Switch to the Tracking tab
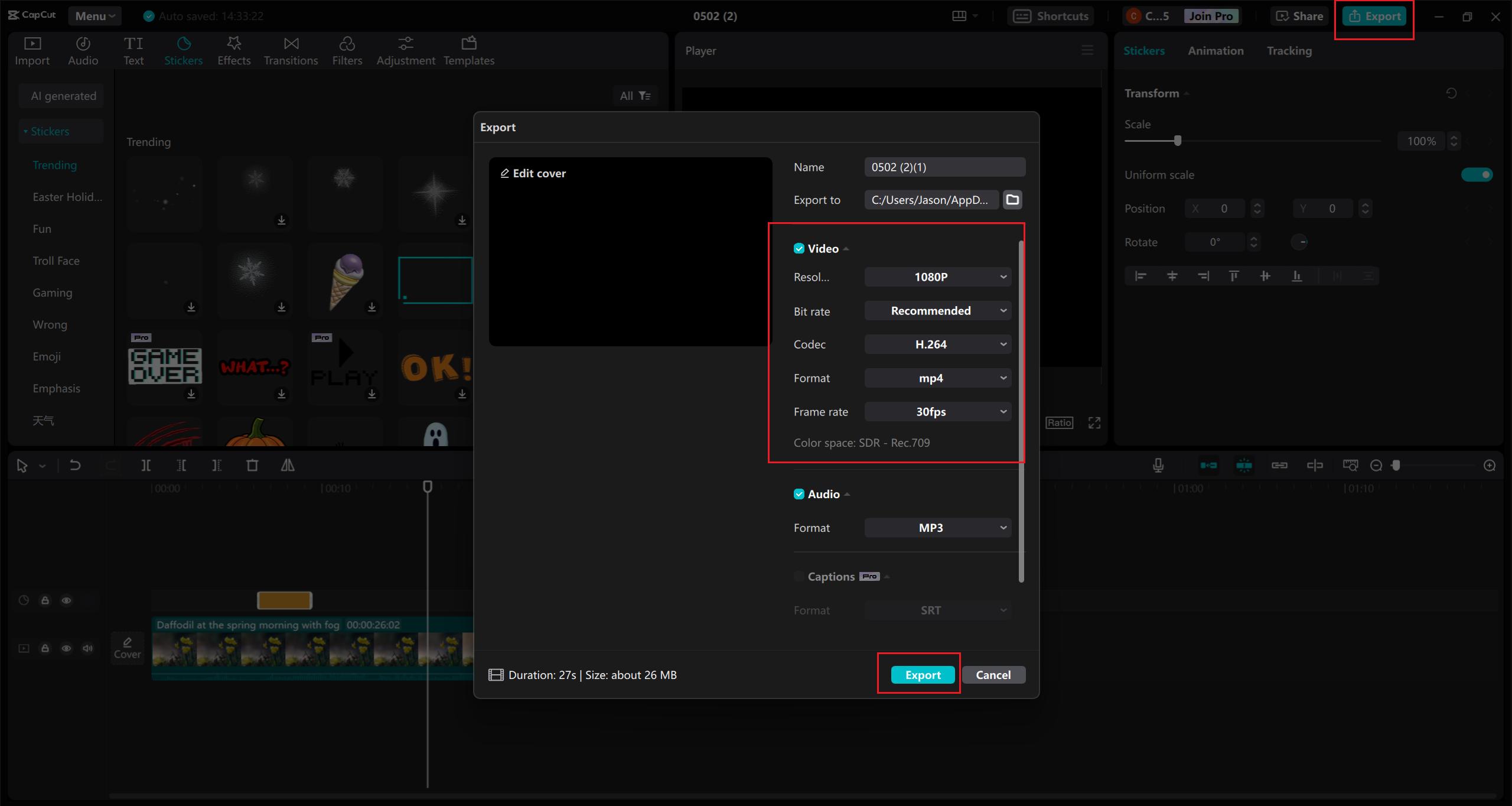Screen dimensions: 1512x806 1289,51
